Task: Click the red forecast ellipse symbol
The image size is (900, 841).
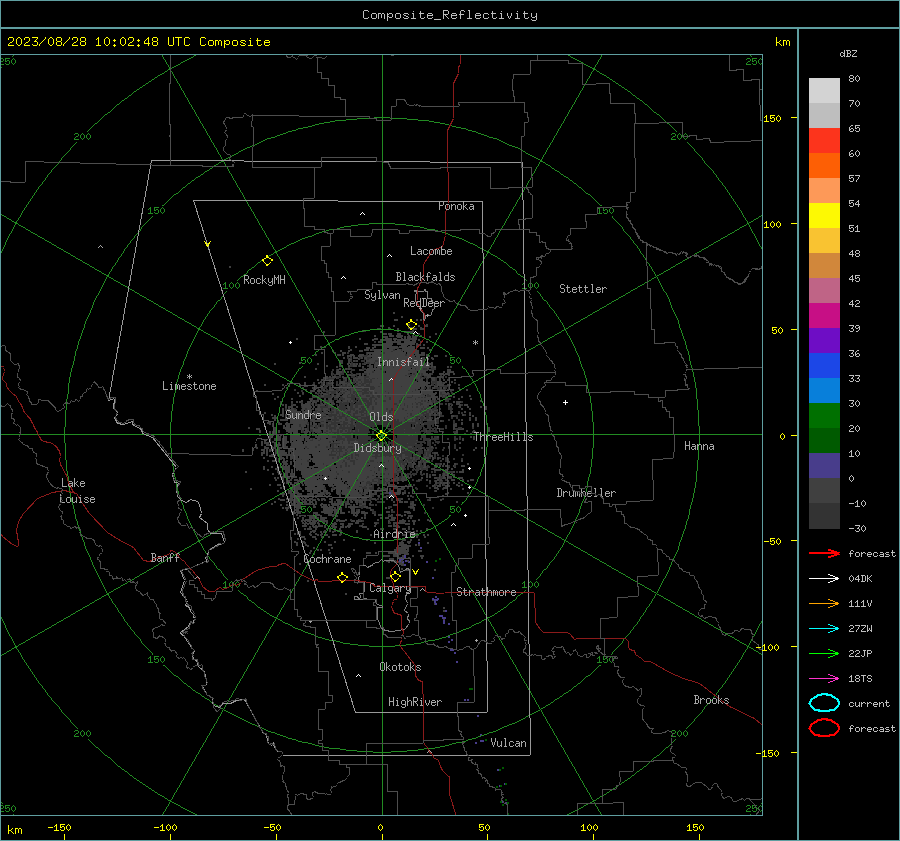Action: [x=824, y=728]
